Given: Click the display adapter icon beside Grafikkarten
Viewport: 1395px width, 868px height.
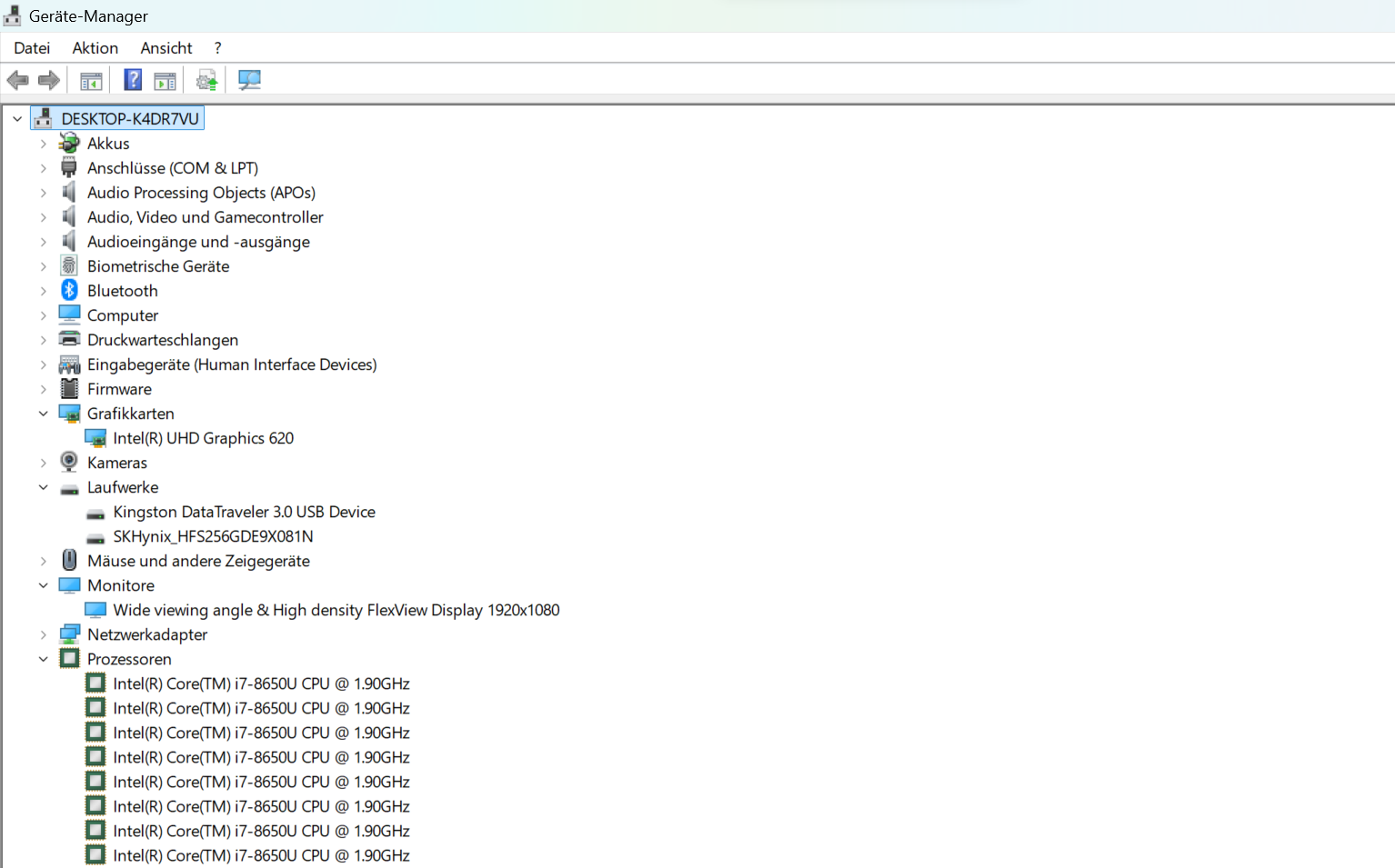Looking at the screenshot, I should tap(69, 414).
